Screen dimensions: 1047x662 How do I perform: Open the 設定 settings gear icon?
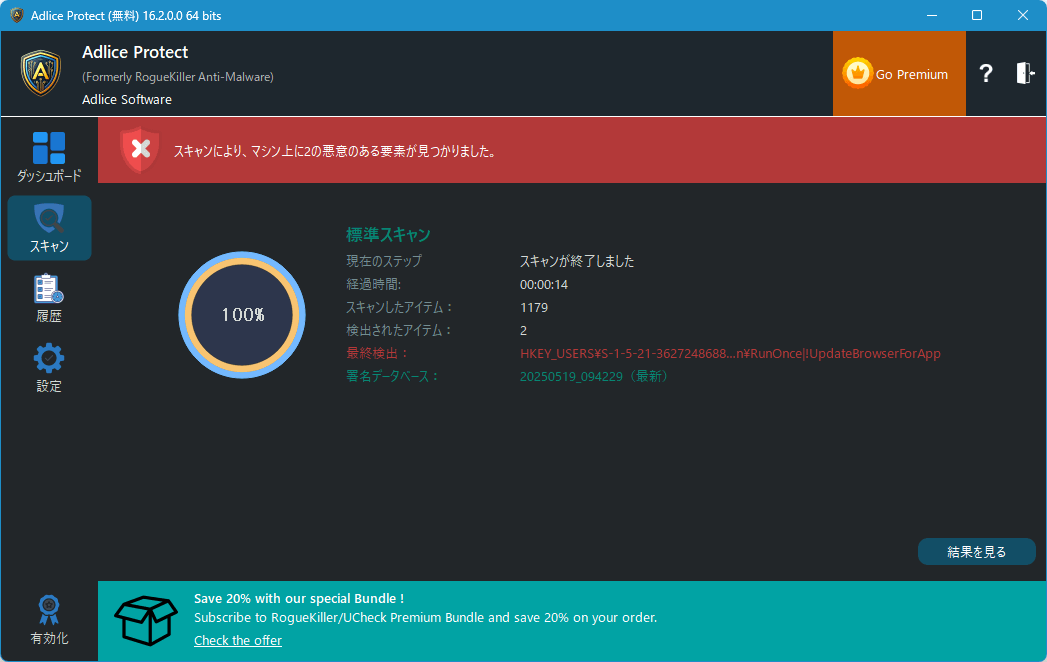tap(49, 359)
